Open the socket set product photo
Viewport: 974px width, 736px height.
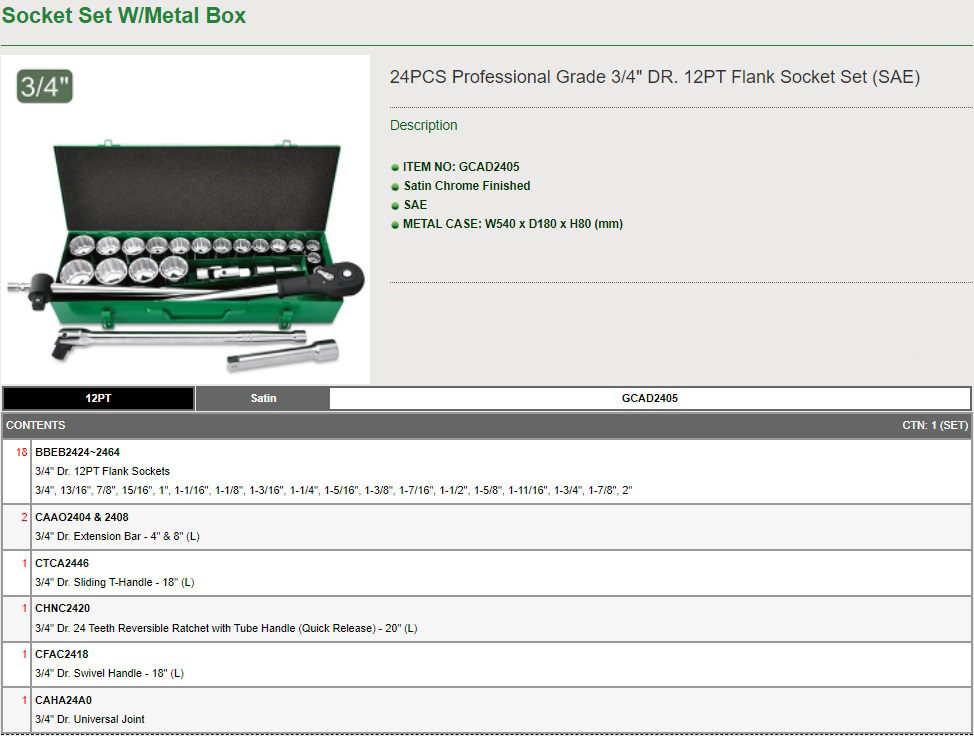point(185,219)
